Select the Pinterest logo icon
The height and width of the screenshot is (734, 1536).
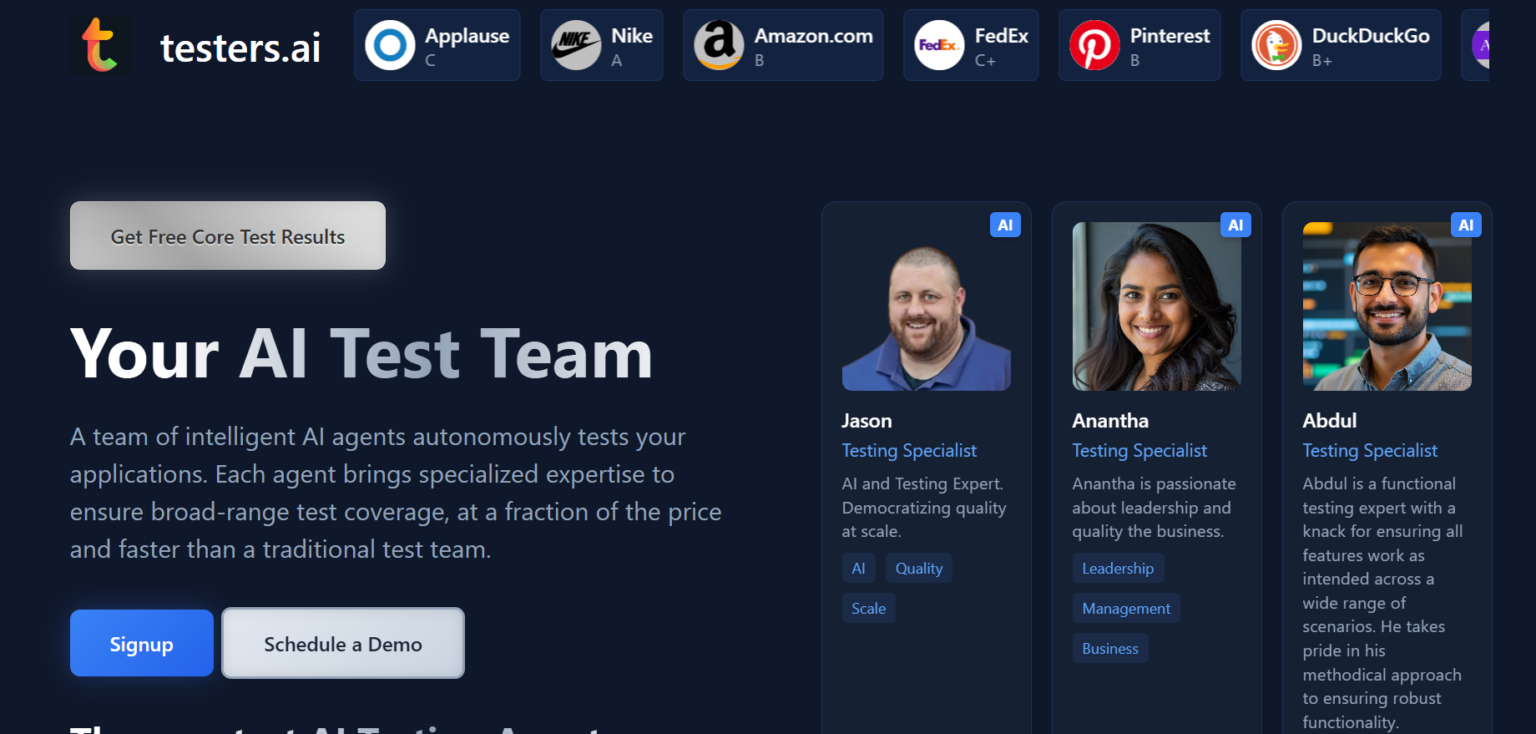coord(1094,44)
